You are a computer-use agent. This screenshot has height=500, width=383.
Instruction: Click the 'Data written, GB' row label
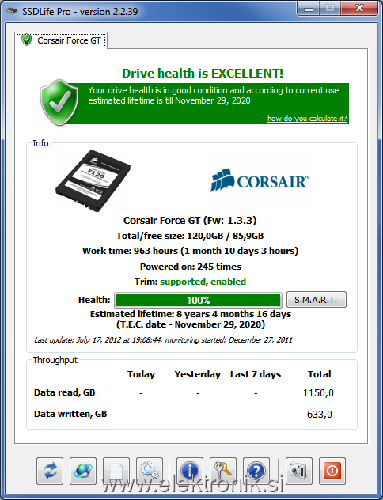click(x=71, y=414)
